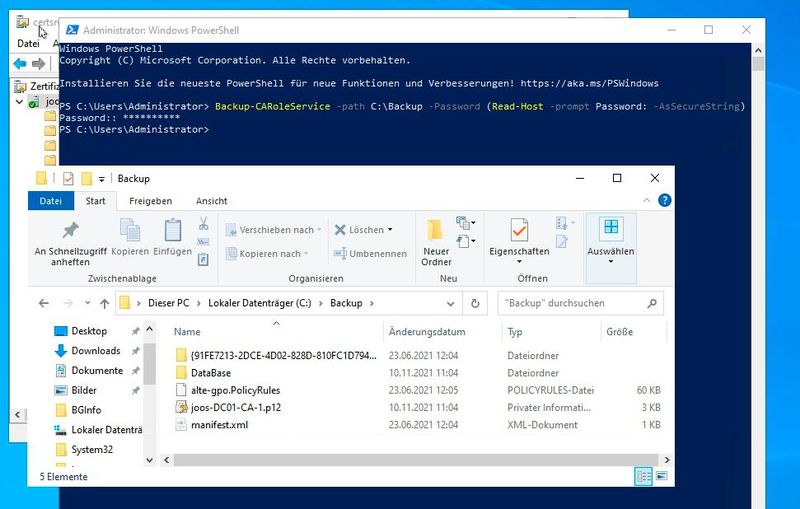Open the quick access toolbar customize dropdown

[102, 179]
